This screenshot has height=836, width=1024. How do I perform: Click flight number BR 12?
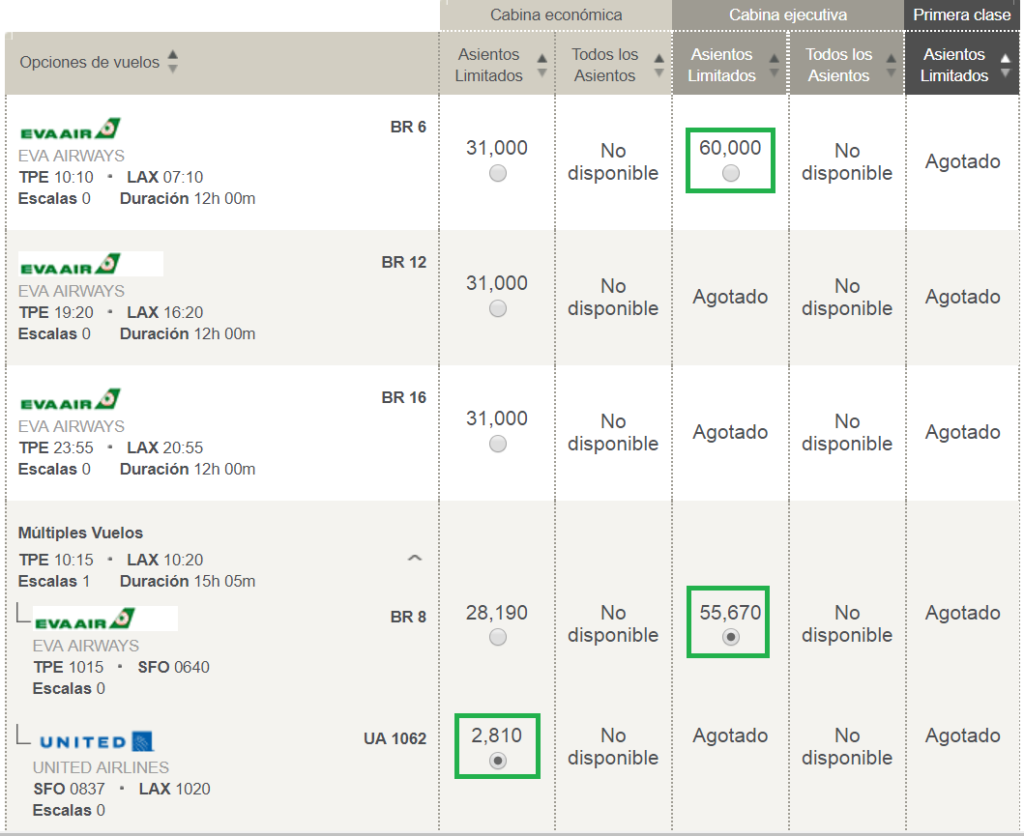(404, 262)
